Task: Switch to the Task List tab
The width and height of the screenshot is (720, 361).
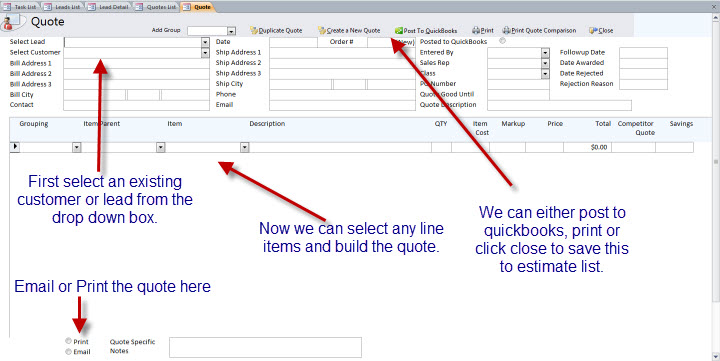Action: coord(20,7)
